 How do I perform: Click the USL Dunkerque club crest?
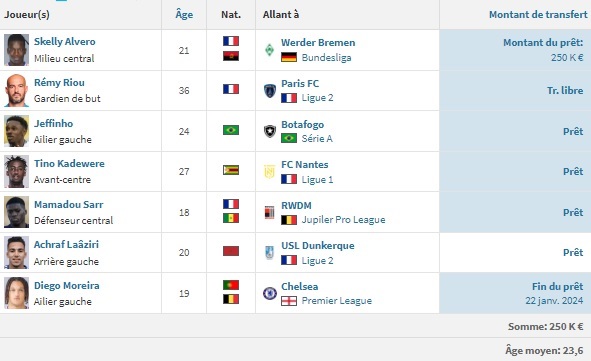point(269,252)
